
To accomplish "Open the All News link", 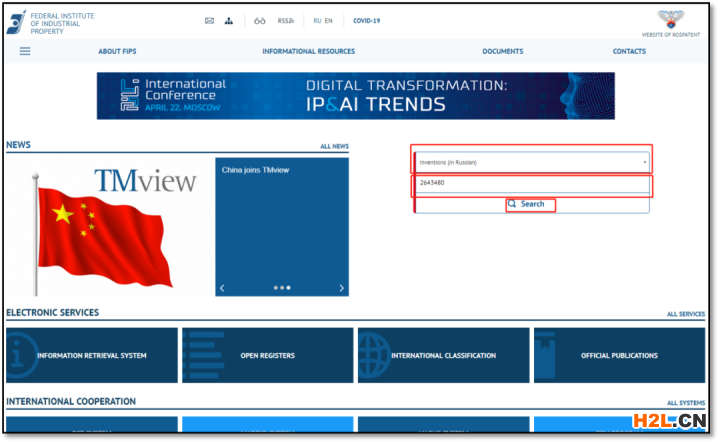I will coord(334,146).
